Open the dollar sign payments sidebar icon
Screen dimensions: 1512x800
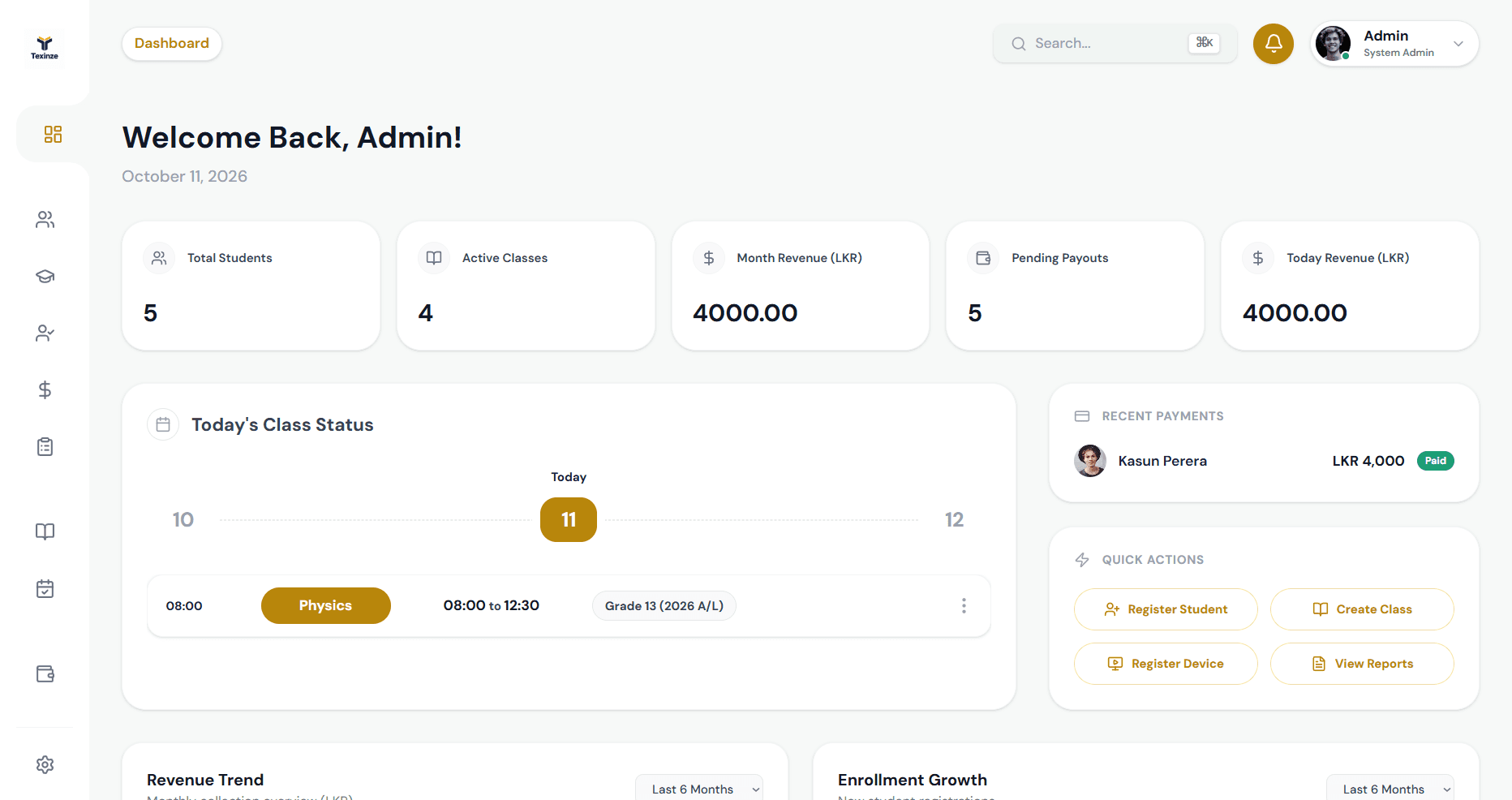(x=45, y=390)
